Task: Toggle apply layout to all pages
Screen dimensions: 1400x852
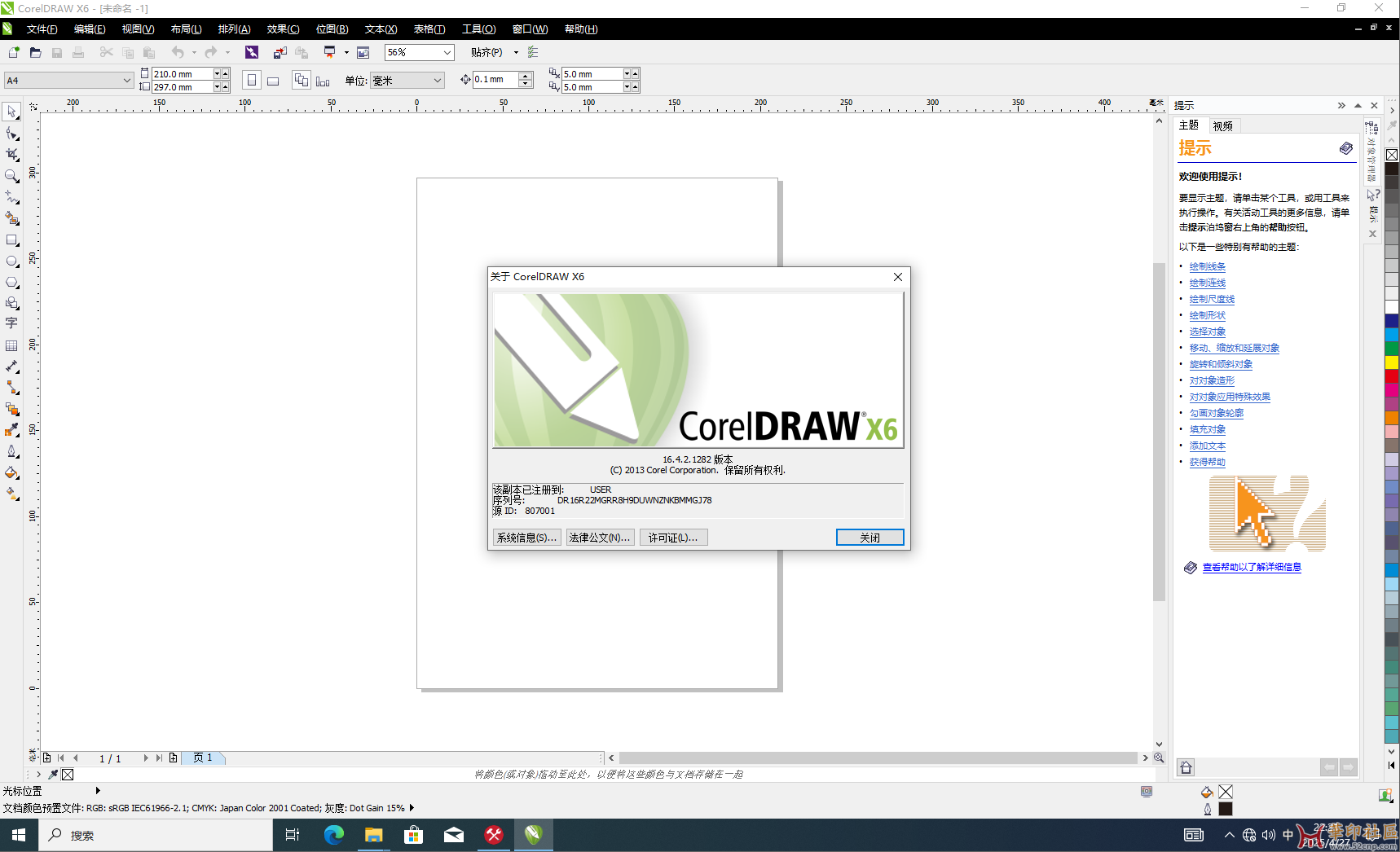Action: coord(302,80)
